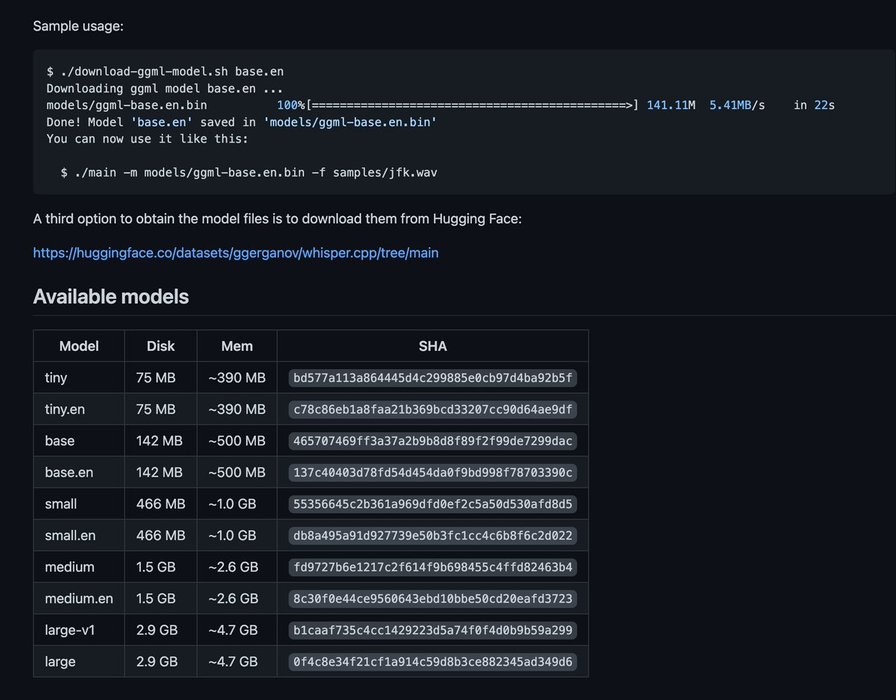The image size is (896, 700).
Task: Click the Mem column header
Action: click(x=237, y=346)
